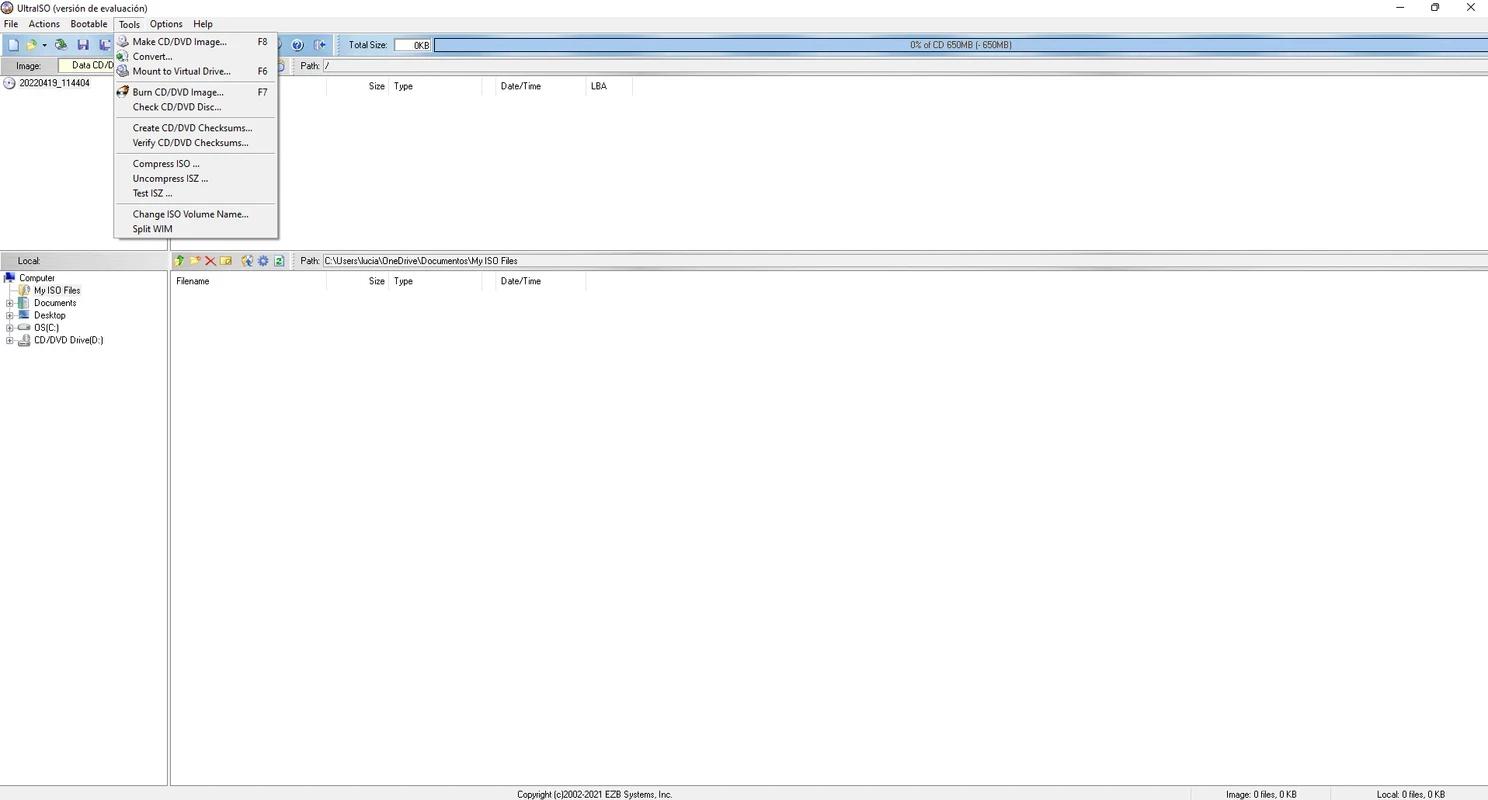
Task: Expand the CD/DVD Drive(D:) node
Action: click(x=10, y=341)
